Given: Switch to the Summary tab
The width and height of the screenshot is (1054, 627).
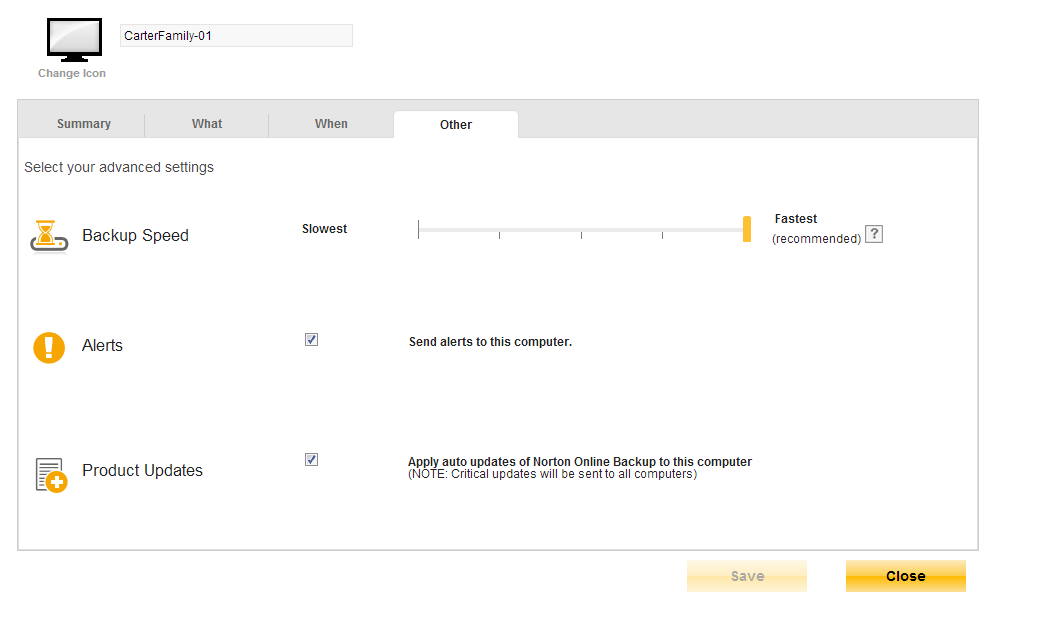Looking at the screenshot, I should click(x=83, y=124).
